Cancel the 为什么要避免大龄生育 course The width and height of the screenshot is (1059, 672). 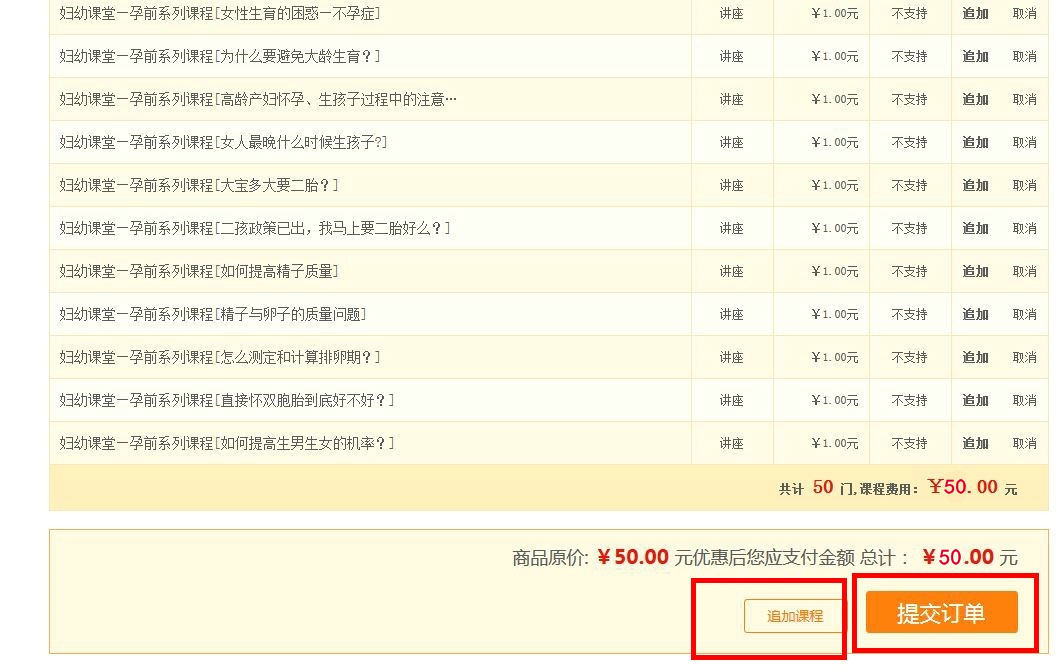coord(1025,56)
